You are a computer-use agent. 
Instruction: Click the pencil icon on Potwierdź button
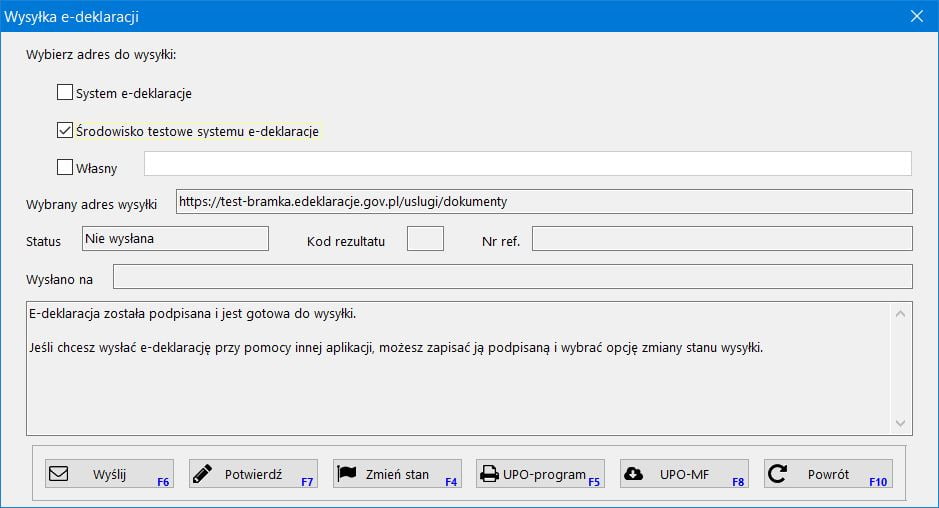[x=203, y=474]
